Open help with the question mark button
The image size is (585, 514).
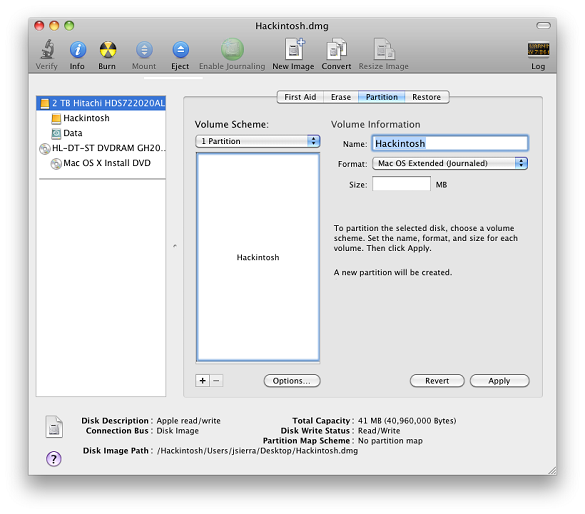click(54, 459)
